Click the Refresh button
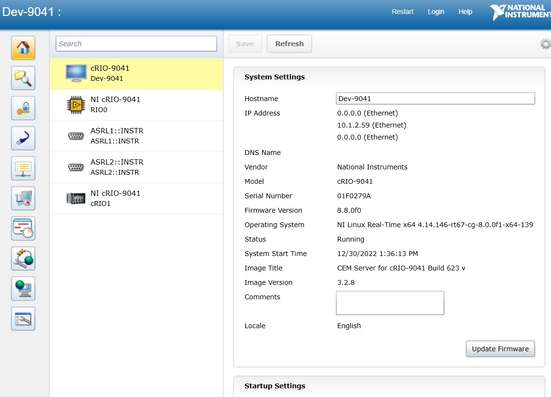Viewport: 551px width, 397px height. tap(289, 44)
